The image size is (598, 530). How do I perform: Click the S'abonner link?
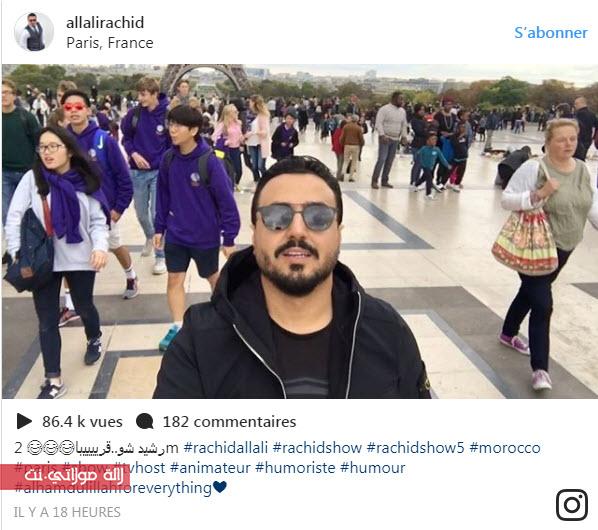(x=551, y=33)
